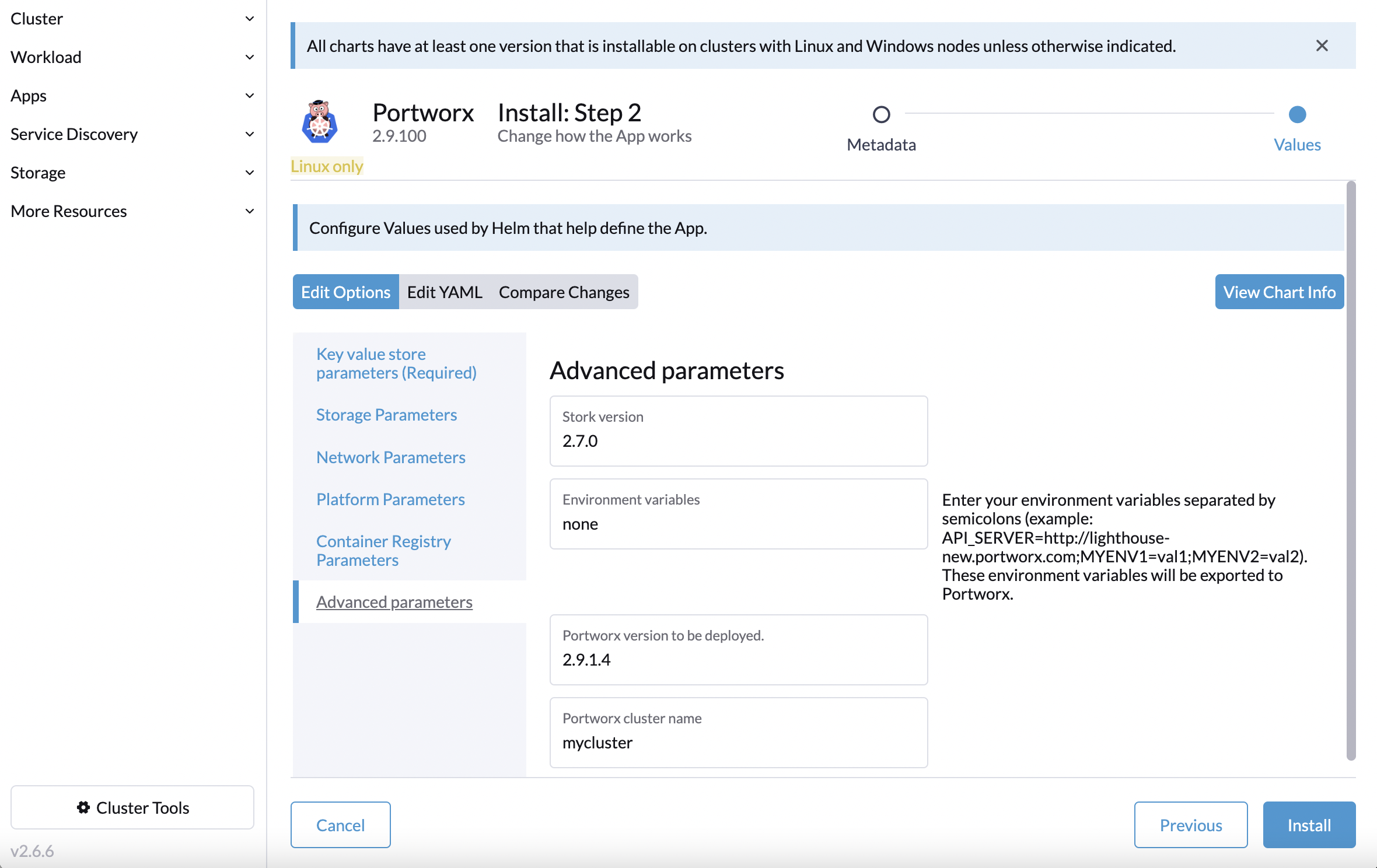The width and height of the screenshot is (1377, 868).
Task: Expand the Storage section chevron
Action: [250, 173]
